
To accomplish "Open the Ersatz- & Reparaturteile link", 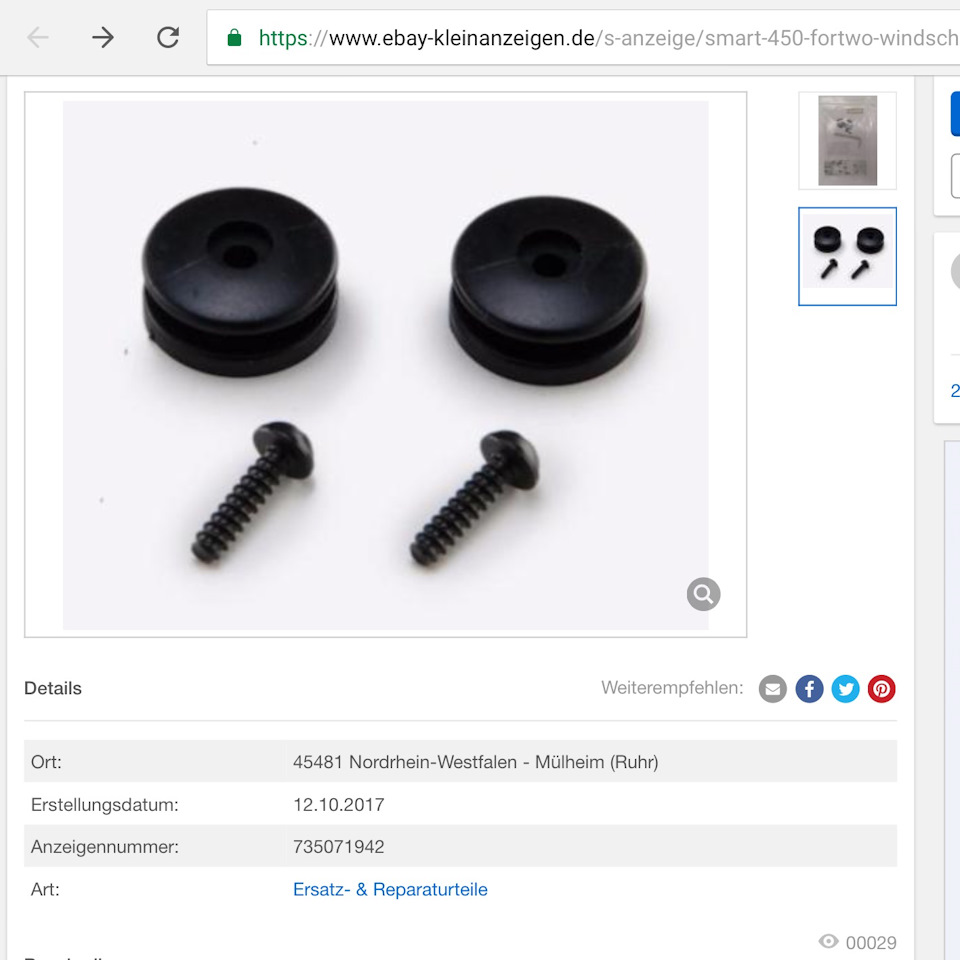I will 390,889.
